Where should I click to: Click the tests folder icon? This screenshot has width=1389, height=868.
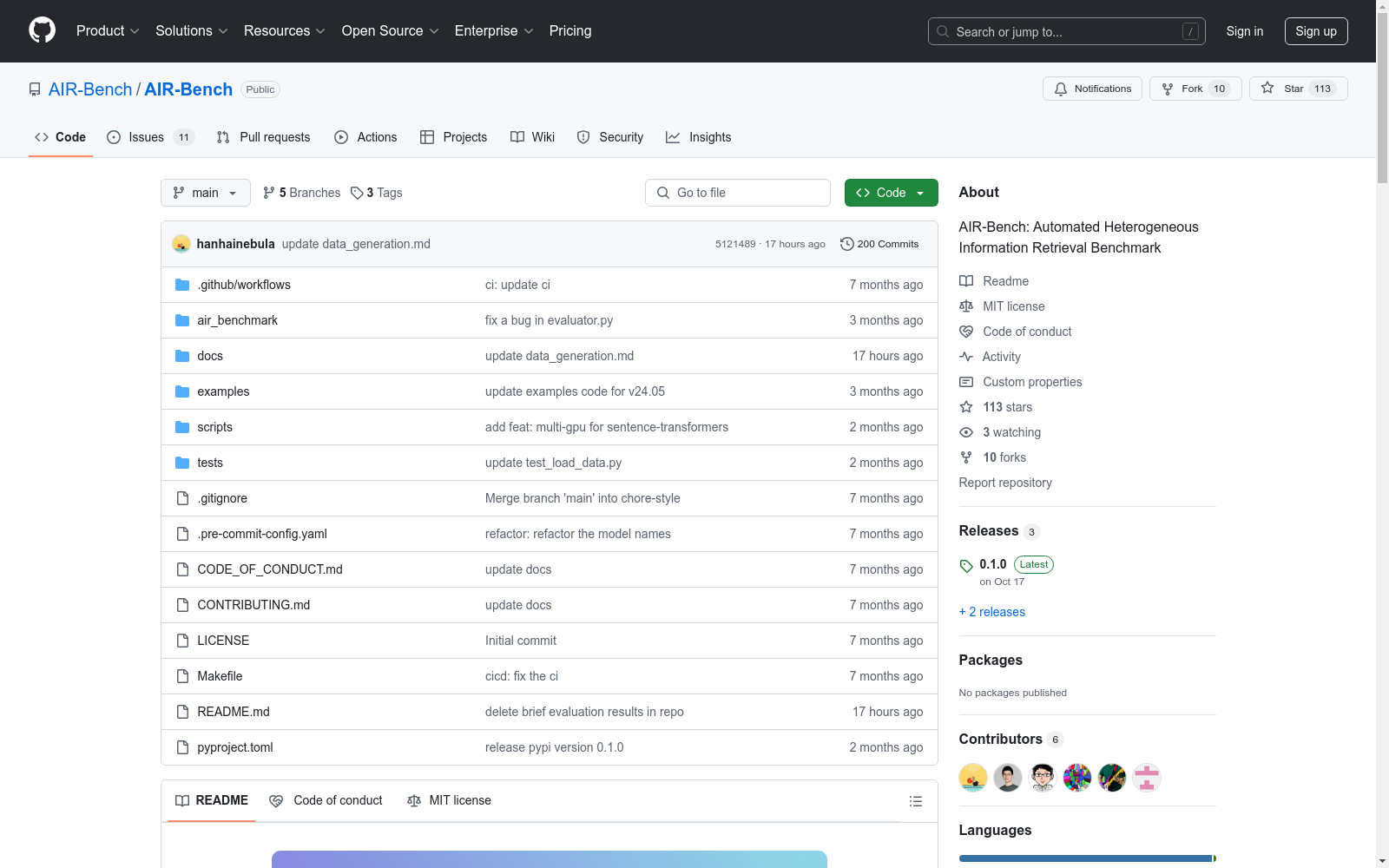(182, 463)
